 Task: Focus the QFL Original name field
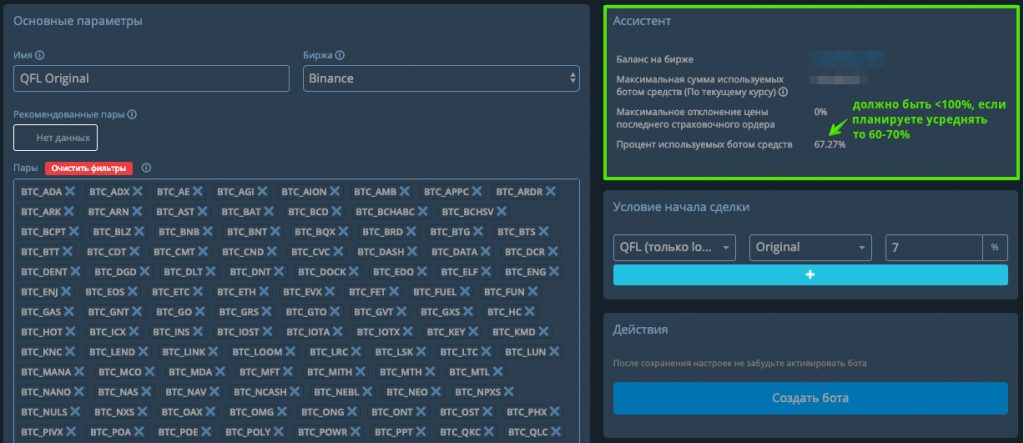152,78
